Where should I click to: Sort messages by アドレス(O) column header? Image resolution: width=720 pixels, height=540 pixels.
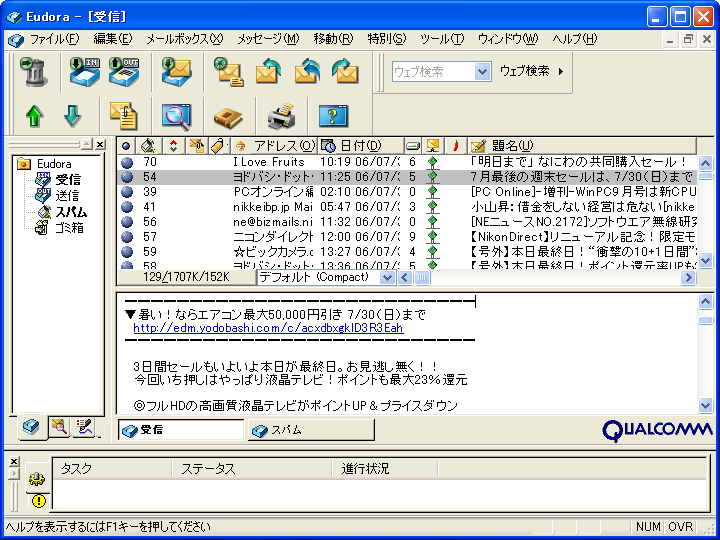(274, 146)
